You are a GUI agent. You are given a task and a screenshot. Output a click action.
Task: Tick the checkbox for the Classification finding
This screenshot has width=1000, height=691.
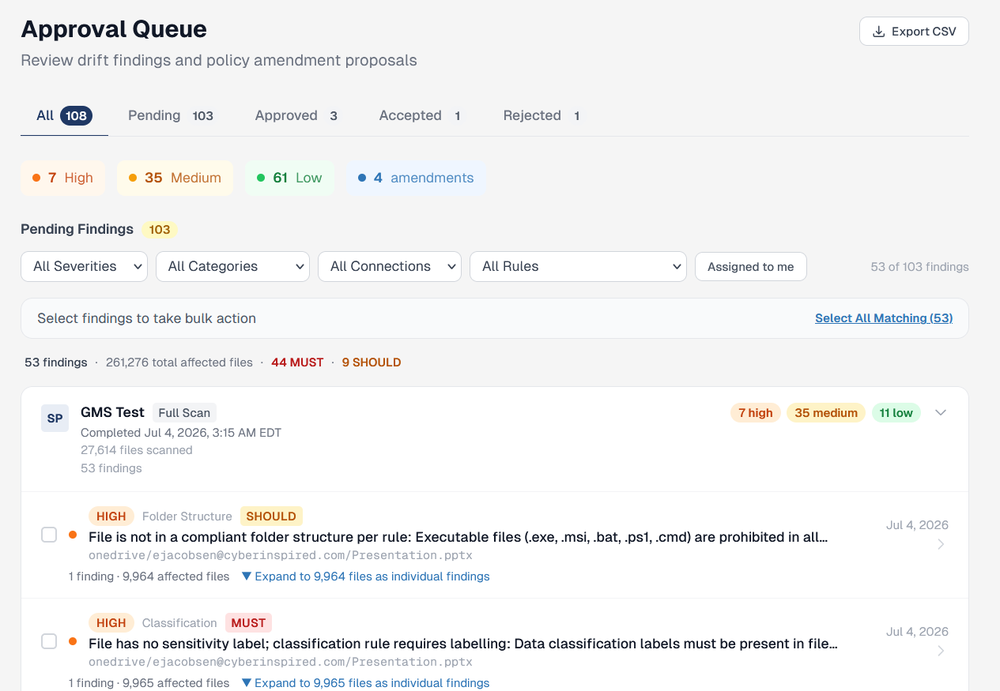tap(49, 641)
